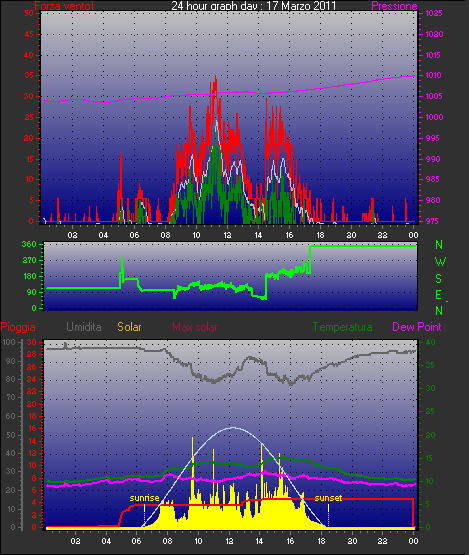Click the sunset marker label
The height and width of the screenshot is (555, 469).
pyautogui.click(x=328, y=498)
